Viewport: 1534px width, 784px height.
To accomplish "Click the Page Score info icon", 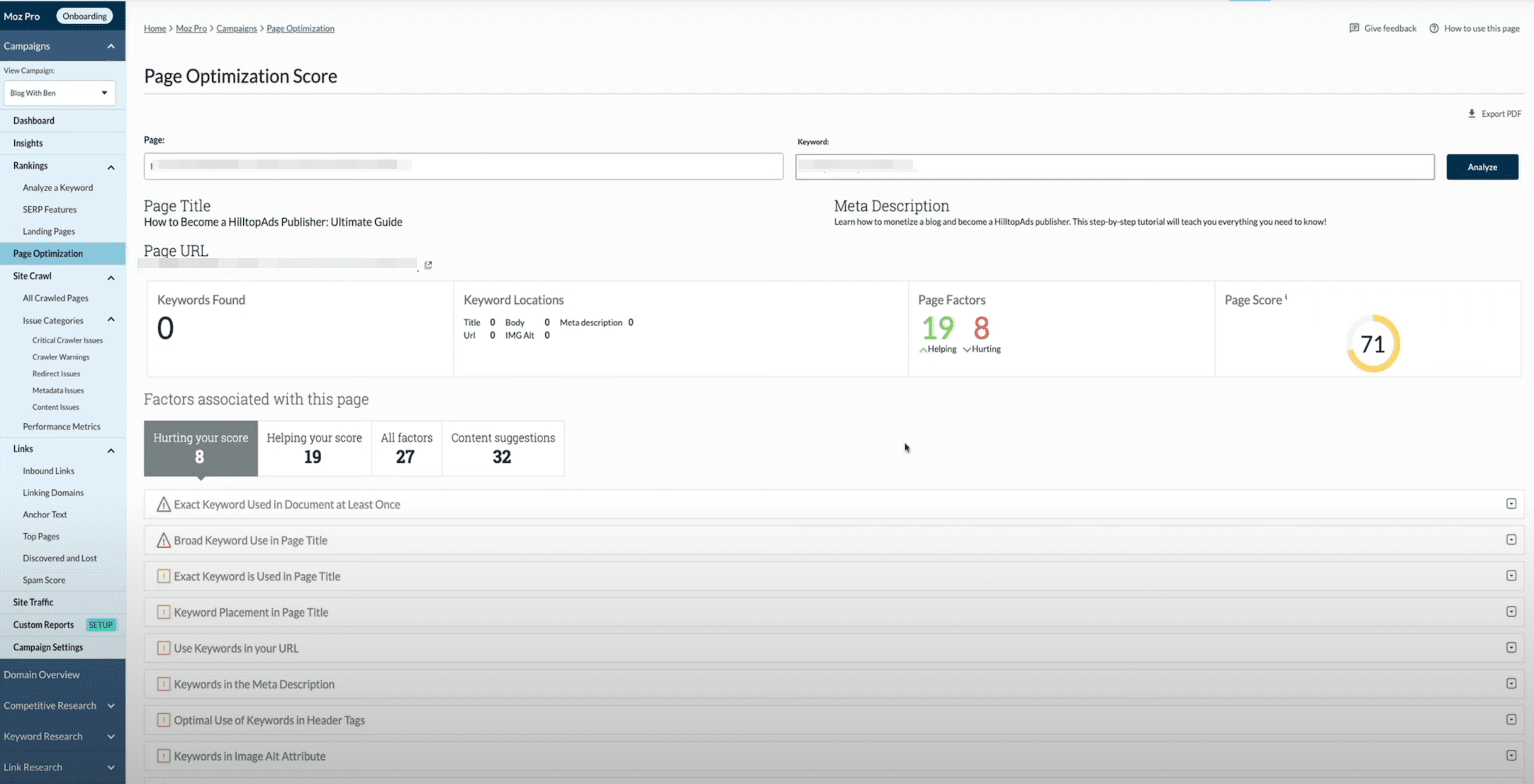I will pos(1286,298).
